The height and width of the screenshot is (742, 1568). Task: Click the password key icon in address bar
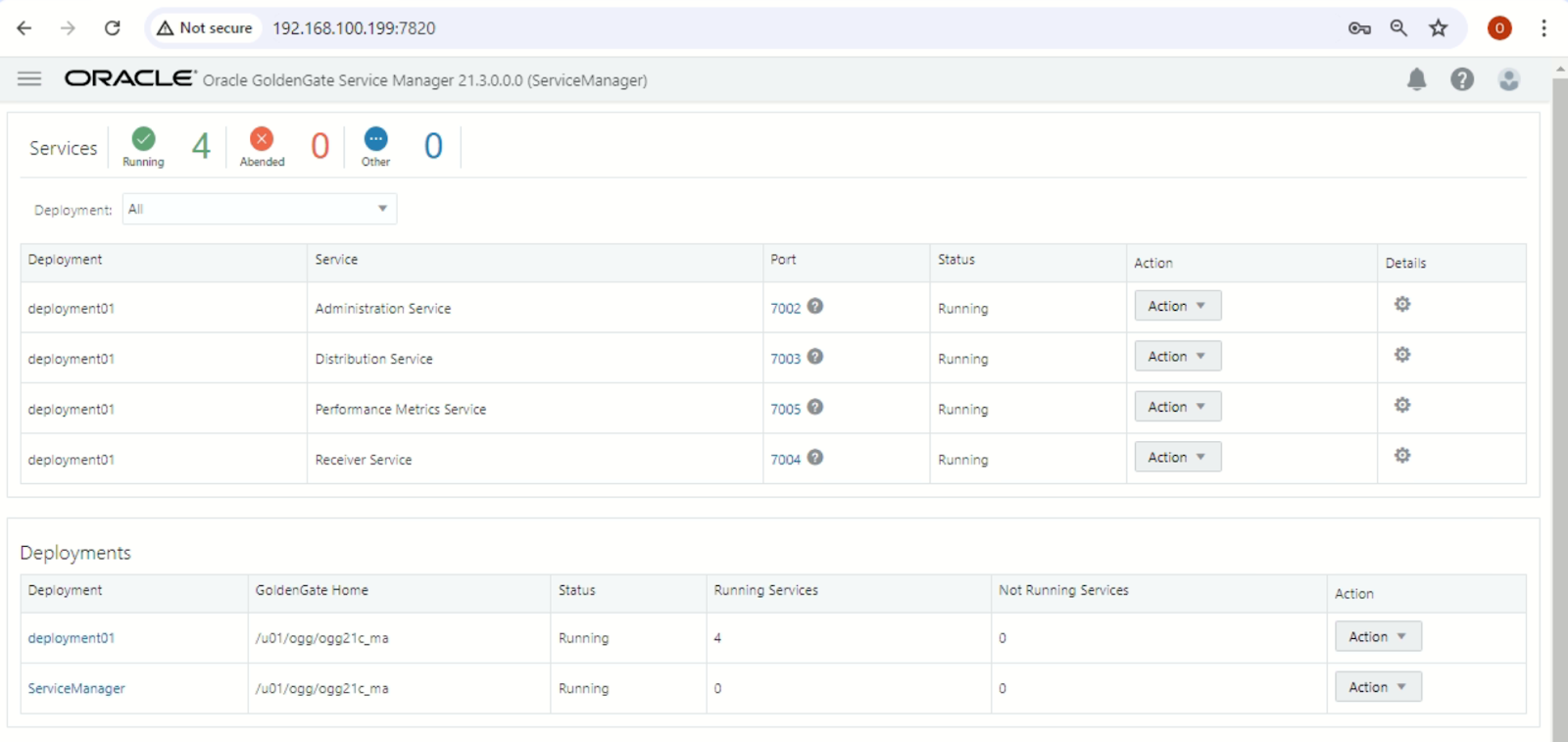(x=1359, y=28)
